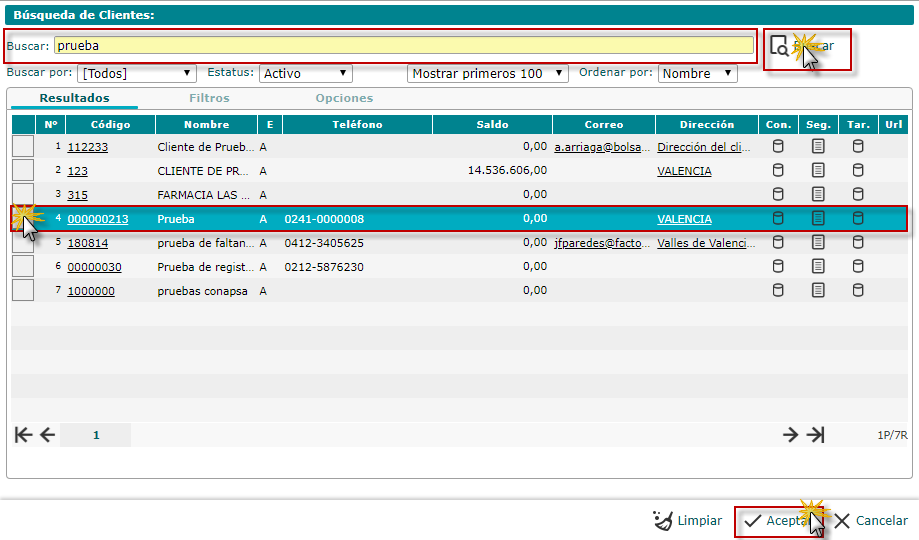Check the selection box for row 1
Image resolution: width=919 pixels, height=540 pixels.
[x=23, y=146]
